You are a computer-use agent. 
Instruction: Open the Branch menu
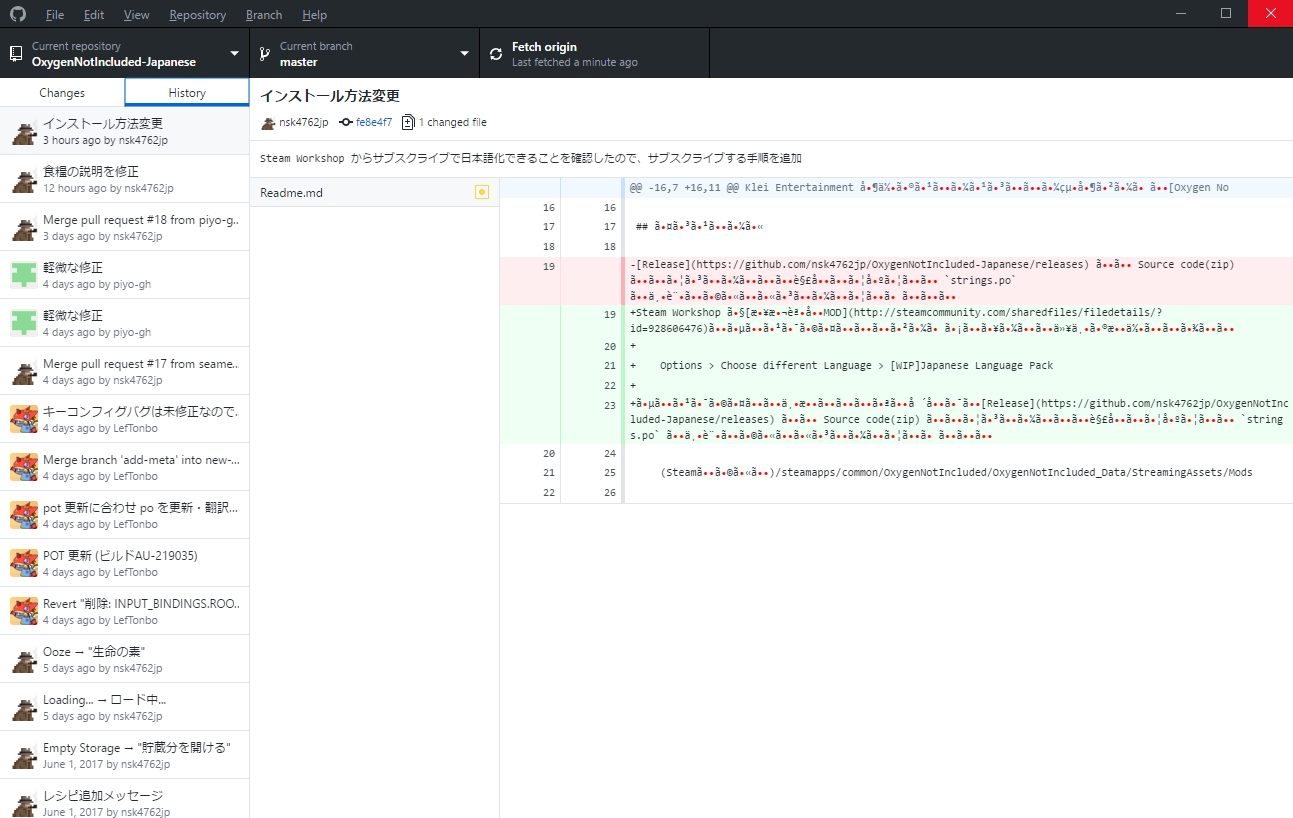point(264,15)
